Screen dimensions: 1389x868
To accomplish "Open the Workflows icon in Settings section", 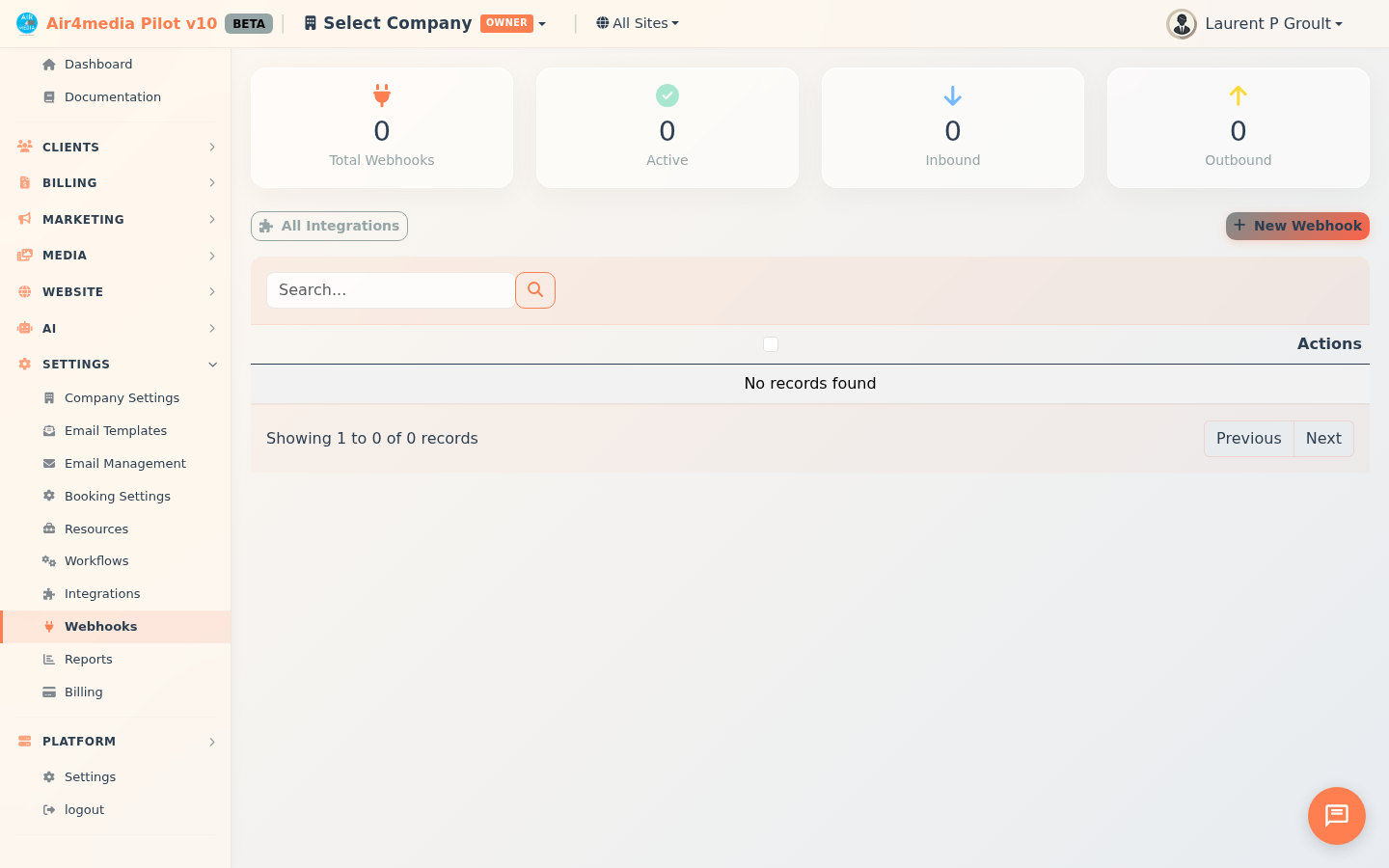I will (x=48, y=560).
